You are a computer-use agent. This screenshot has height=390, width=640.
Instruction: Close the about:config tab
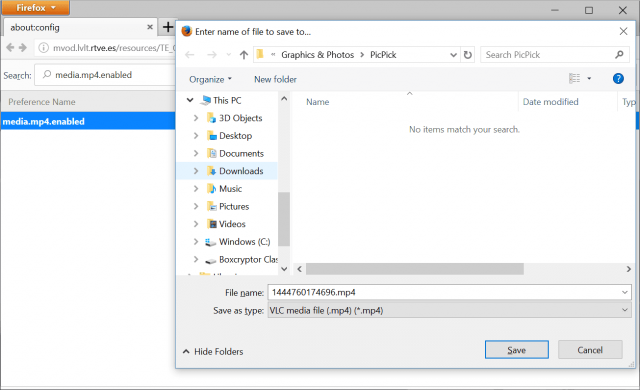(x=150, y=27)
